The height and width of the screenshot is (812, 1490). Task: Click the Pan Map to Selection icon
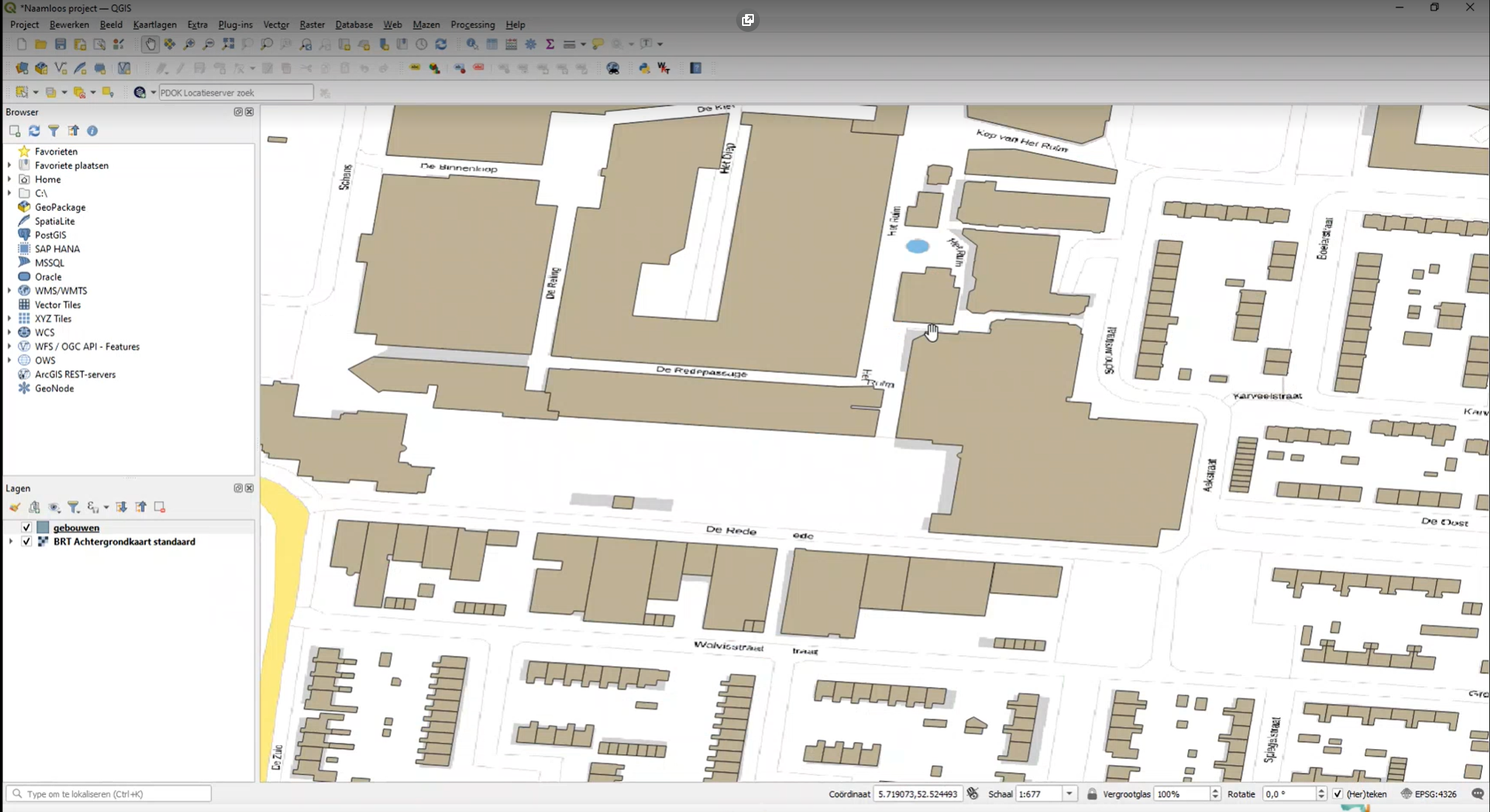point(170,44)
